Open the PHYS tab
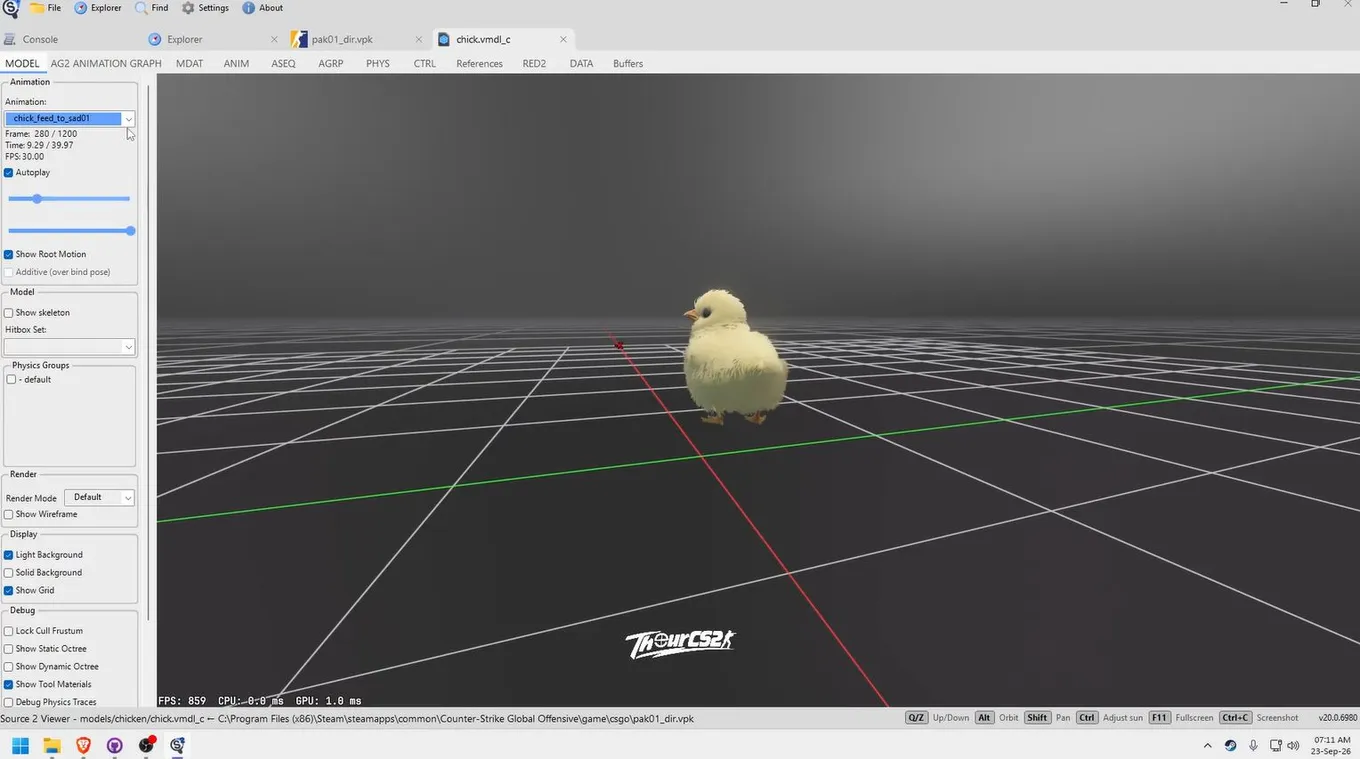1360x759 pixels. click(378, 63)
